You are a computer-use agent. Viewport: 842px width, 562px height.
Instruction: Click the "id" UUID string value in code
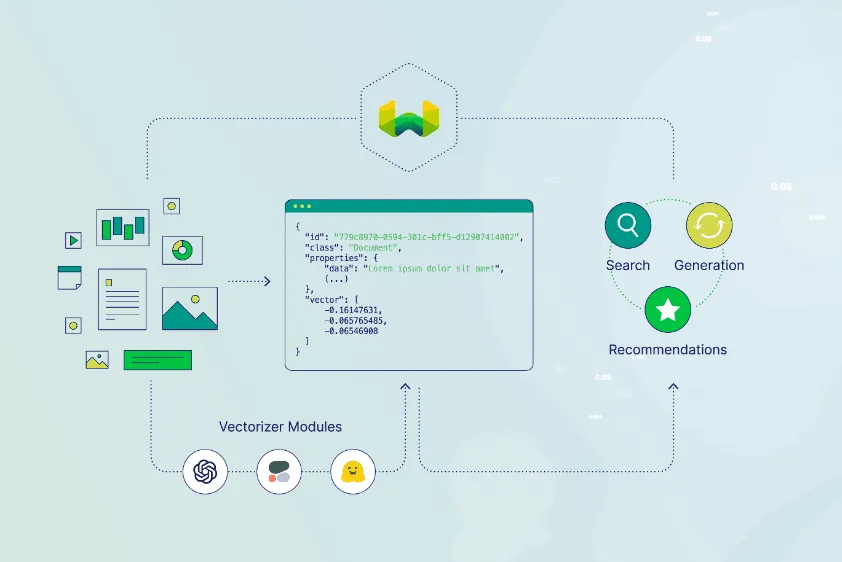point(427,237)
